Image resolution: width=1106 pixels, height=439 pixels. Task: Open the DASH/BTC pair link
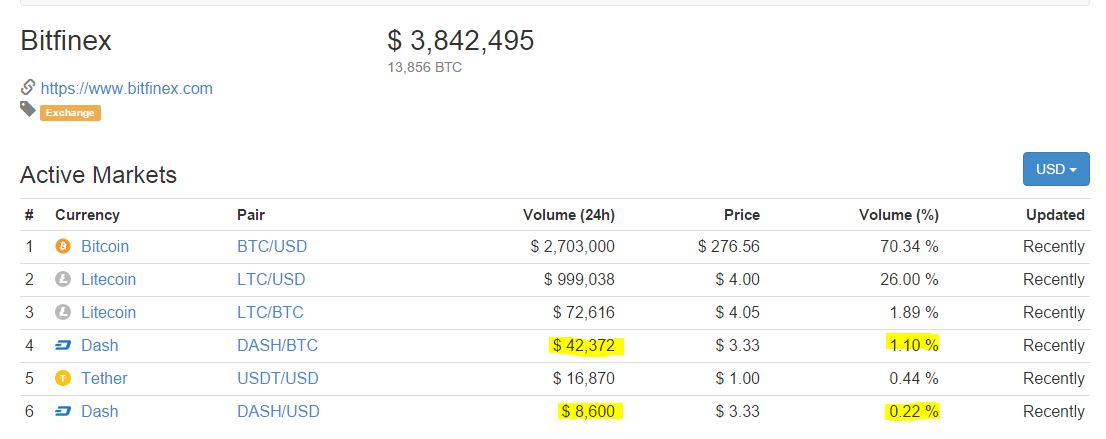(x=278, y=346)
